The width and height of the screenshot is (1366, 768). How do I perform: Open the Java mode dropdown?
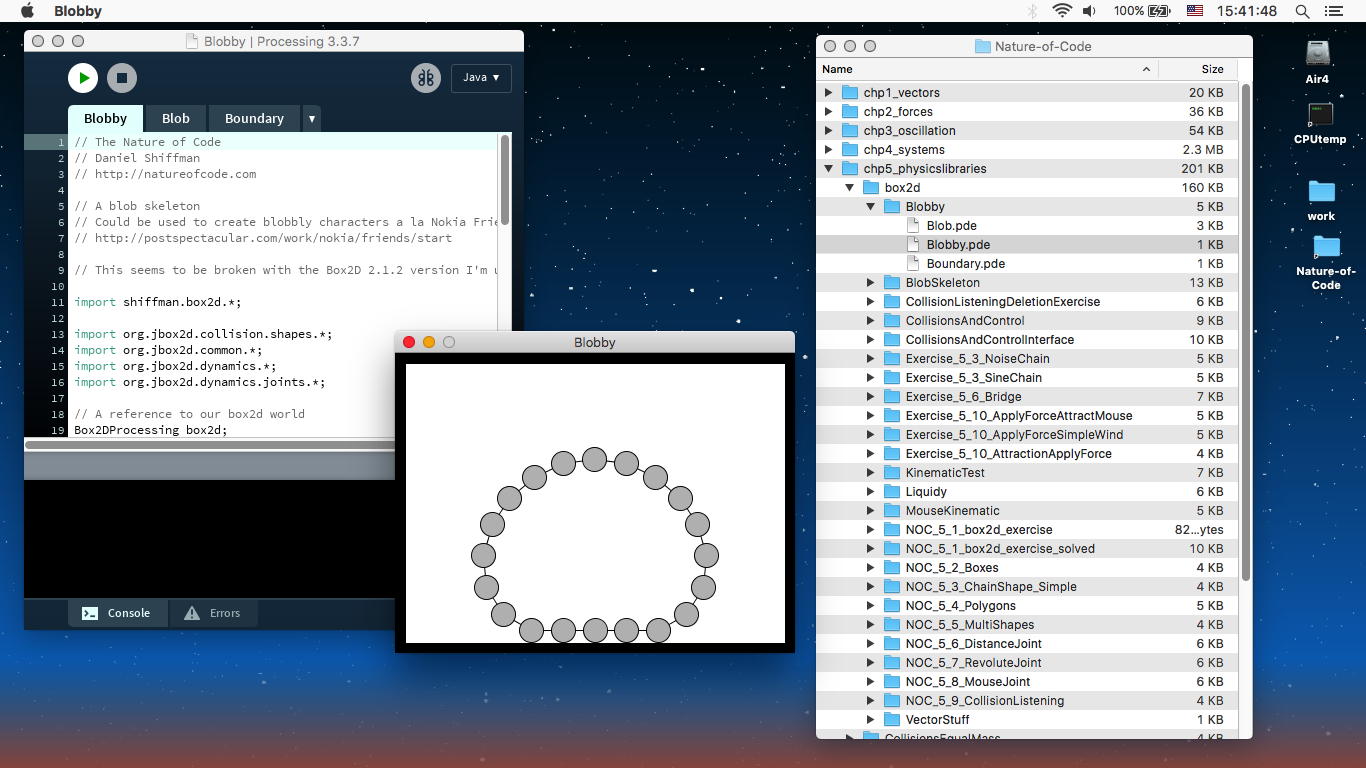[x=481, y=78]
